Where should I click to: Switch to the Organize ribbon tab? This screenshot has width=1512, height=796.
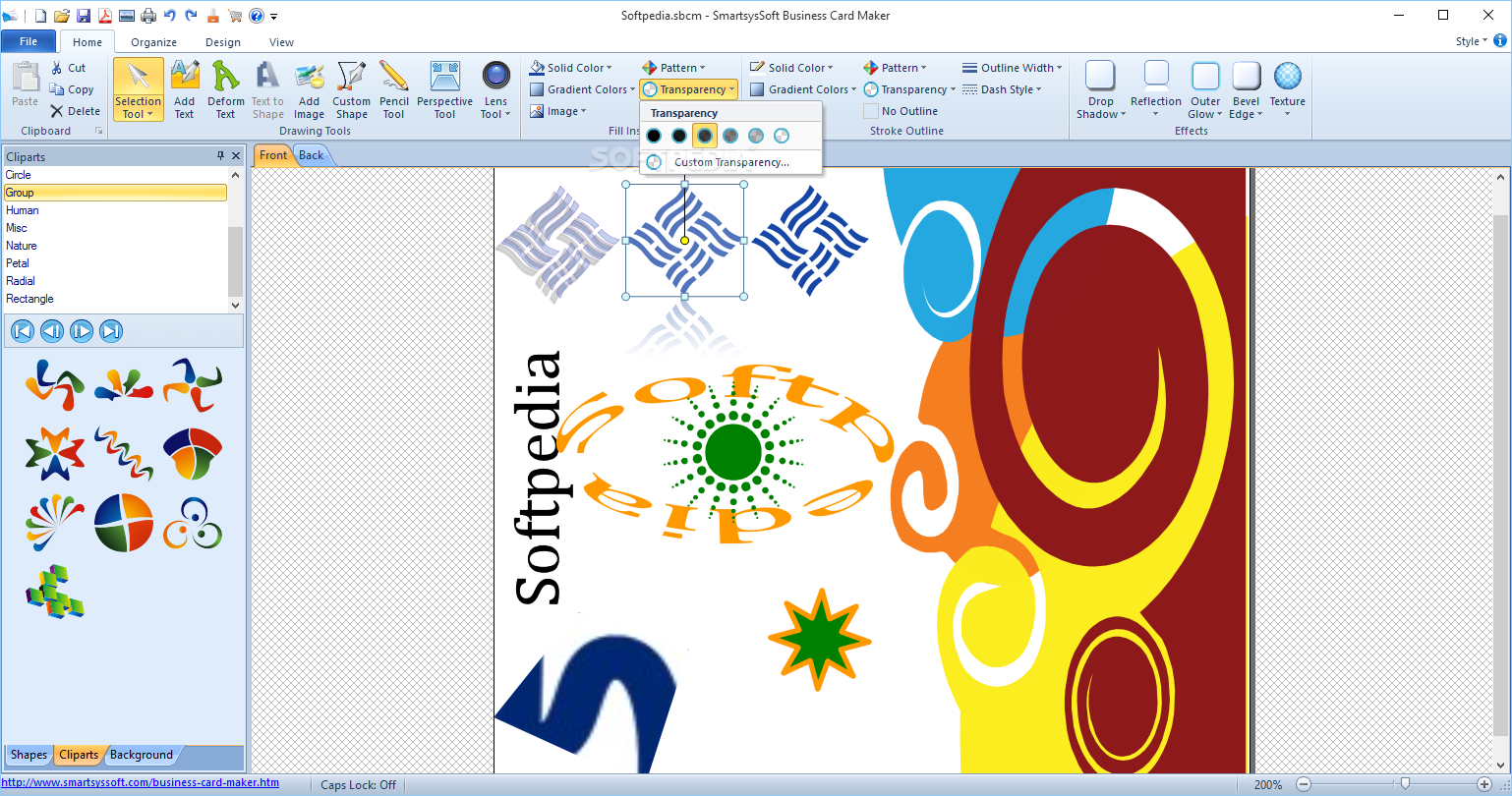[x=154, y=42]
